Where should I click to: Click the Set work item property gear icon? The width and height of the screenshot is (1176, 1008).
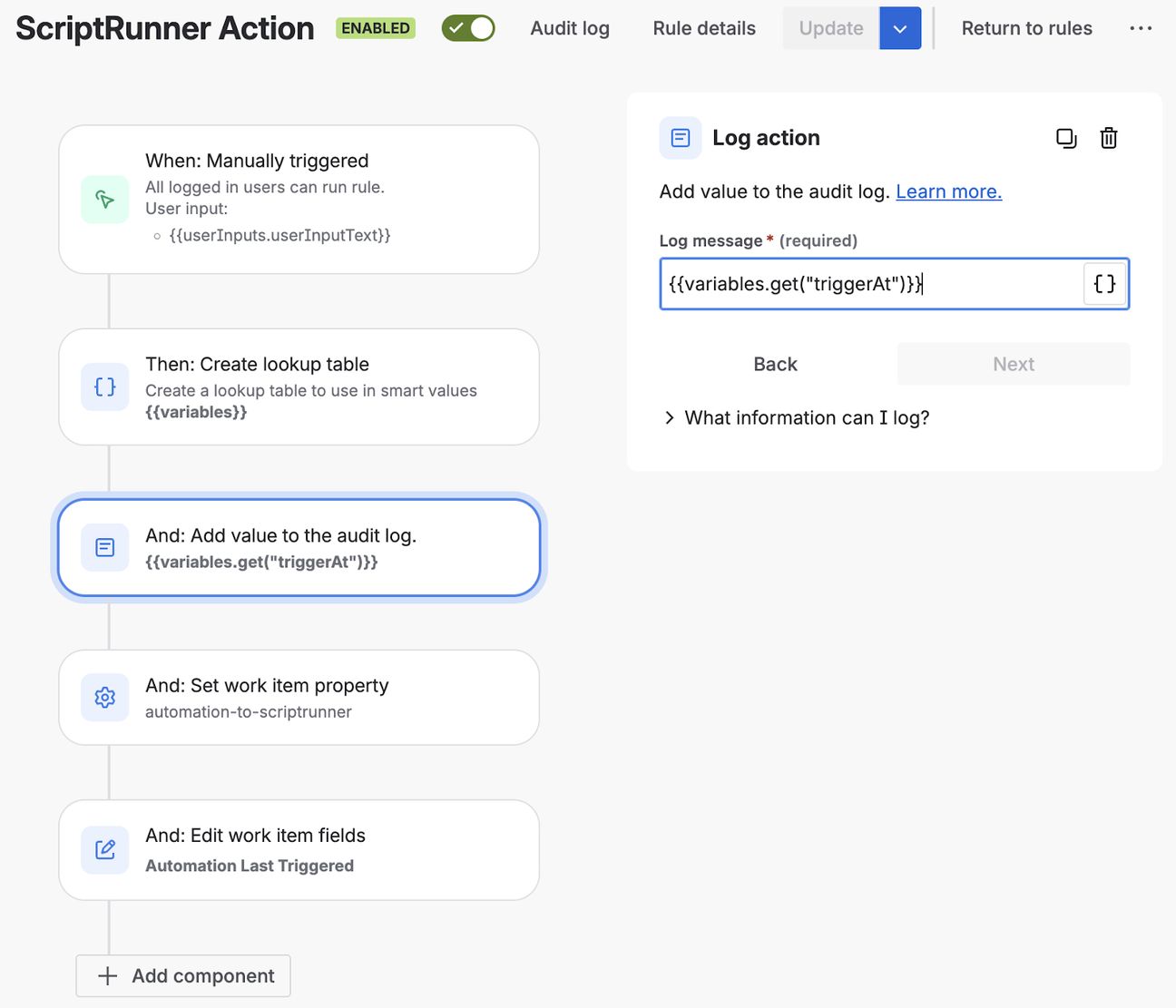tap(105, 698)
